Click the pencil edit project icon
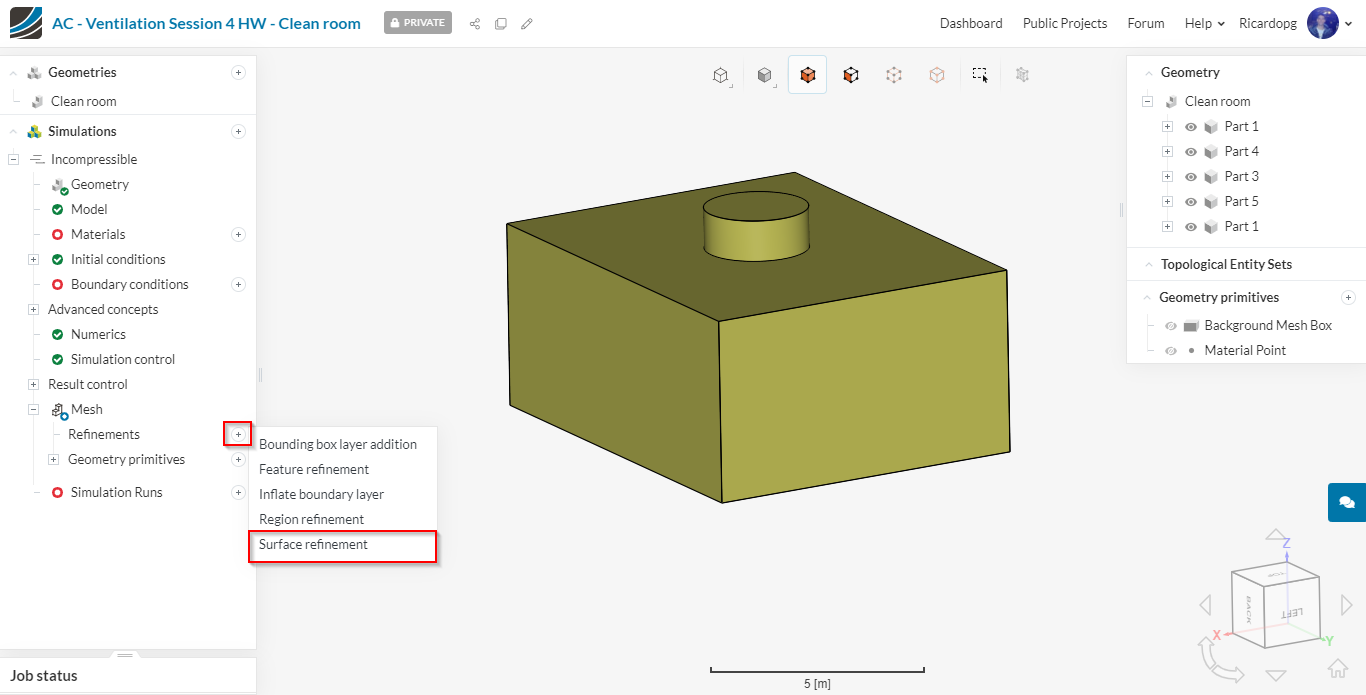Screen dimensions: 1366x695 (x=527, y=23)
